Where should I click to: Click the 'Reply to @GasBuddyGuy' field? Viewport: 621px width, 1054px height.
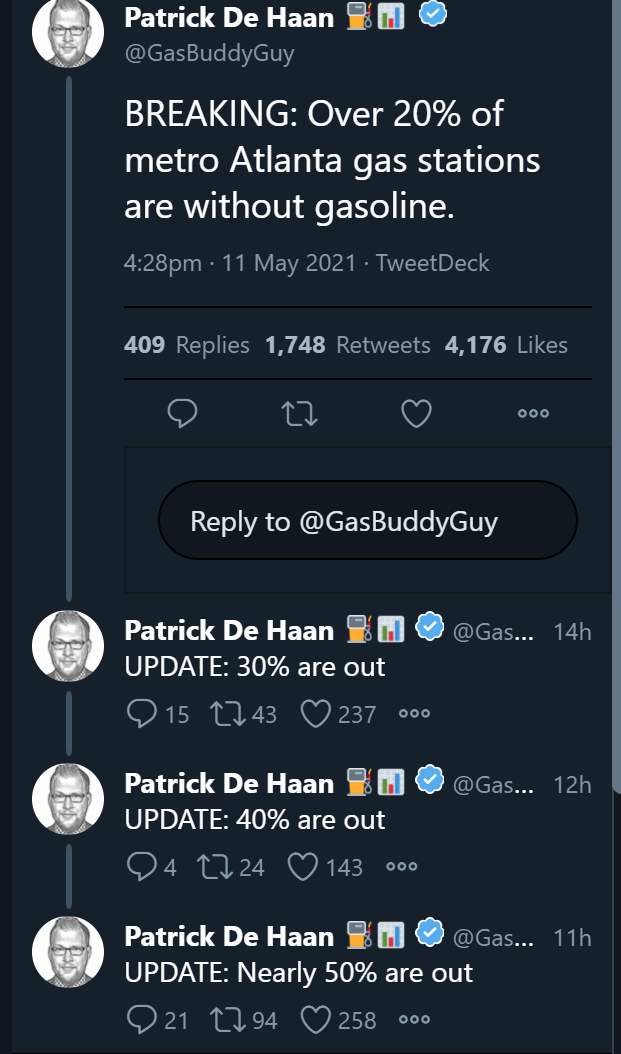(368, 520)
